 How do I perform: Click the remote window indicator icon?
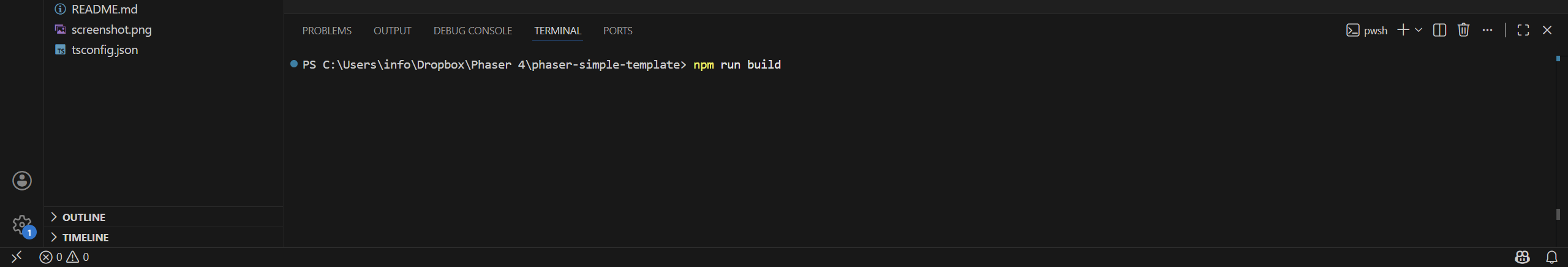[17, 257]
